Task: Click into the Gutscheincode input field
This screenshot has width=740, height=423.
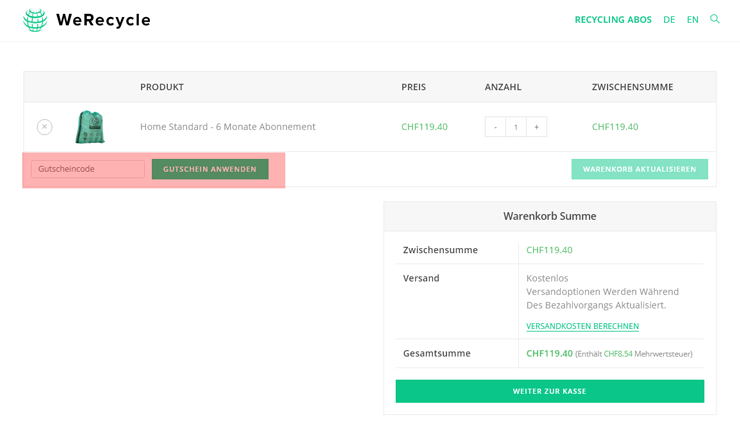Action: coord(88,169)
